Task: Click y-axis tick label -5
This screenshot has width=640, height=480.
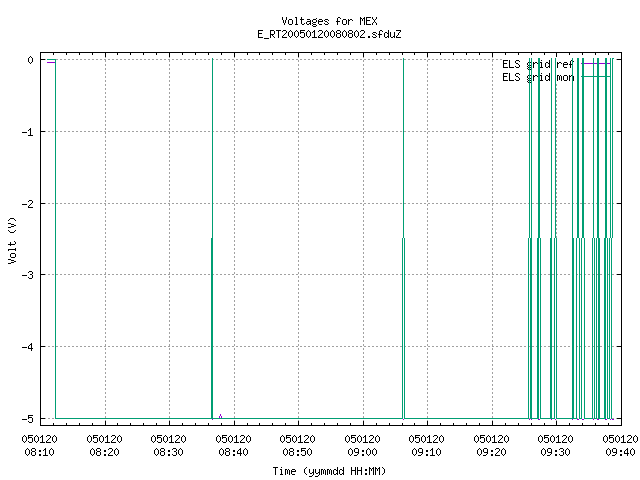Action: point(28,419)
